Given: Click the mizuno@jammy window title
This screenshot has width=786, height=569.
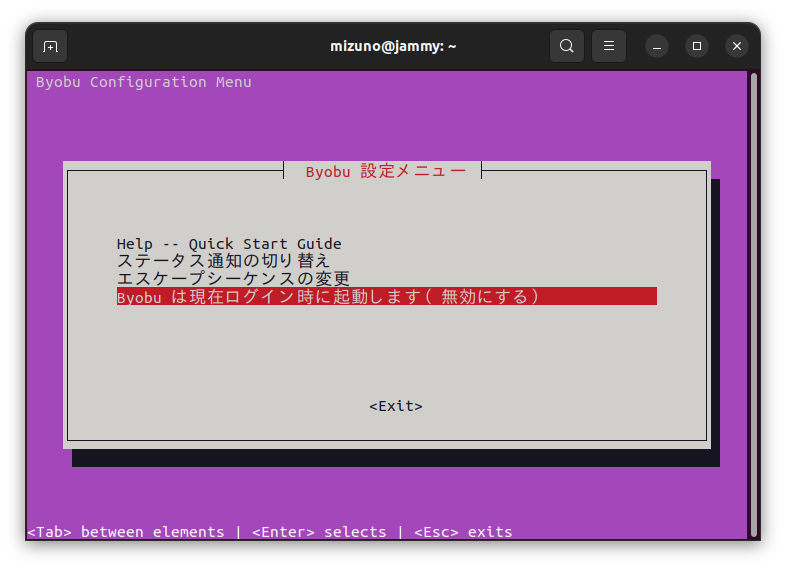Looking at the screenshot, I should point(393,47).
